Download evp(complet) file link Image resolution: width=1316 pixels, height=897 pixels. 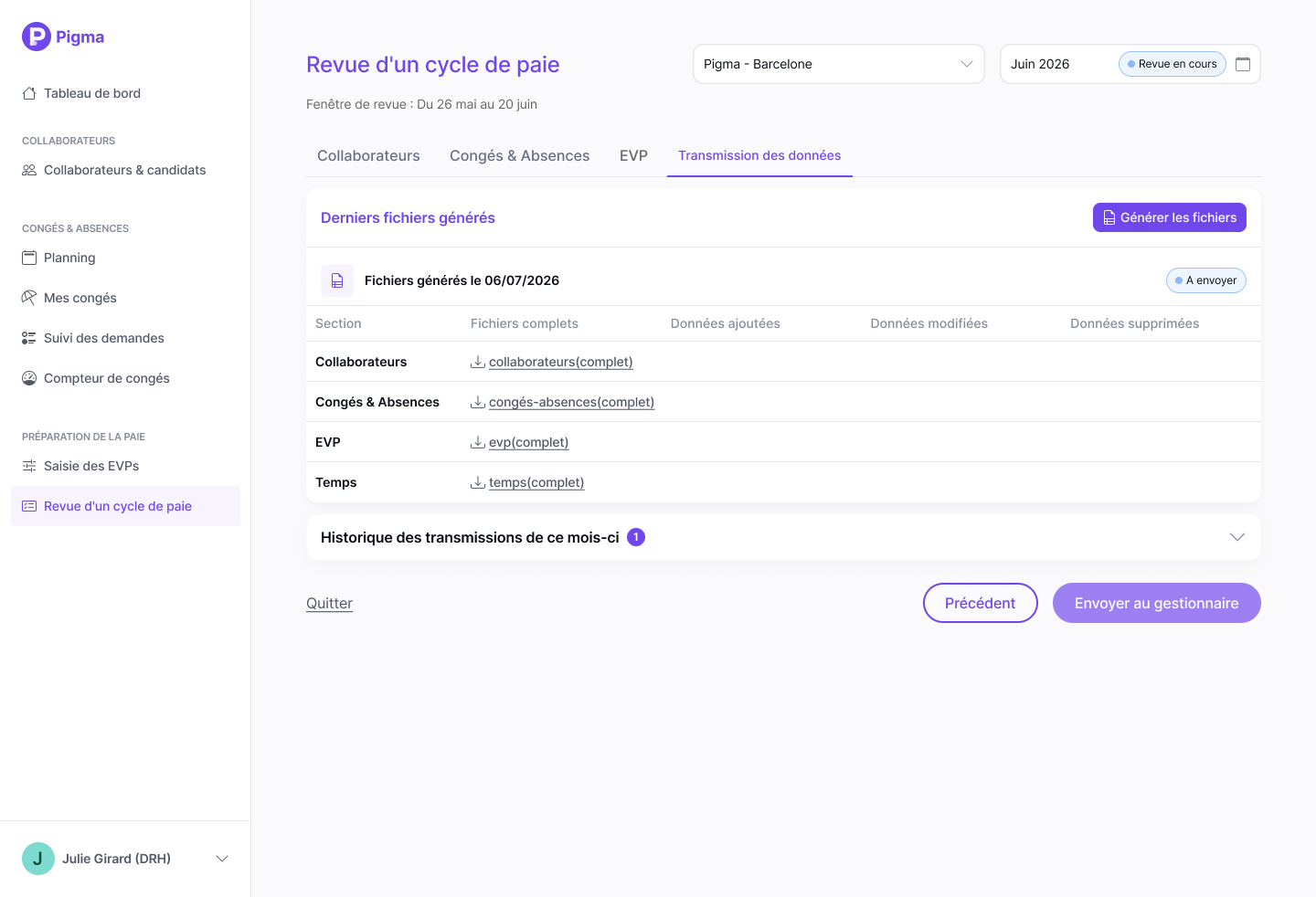click(529, 442)
